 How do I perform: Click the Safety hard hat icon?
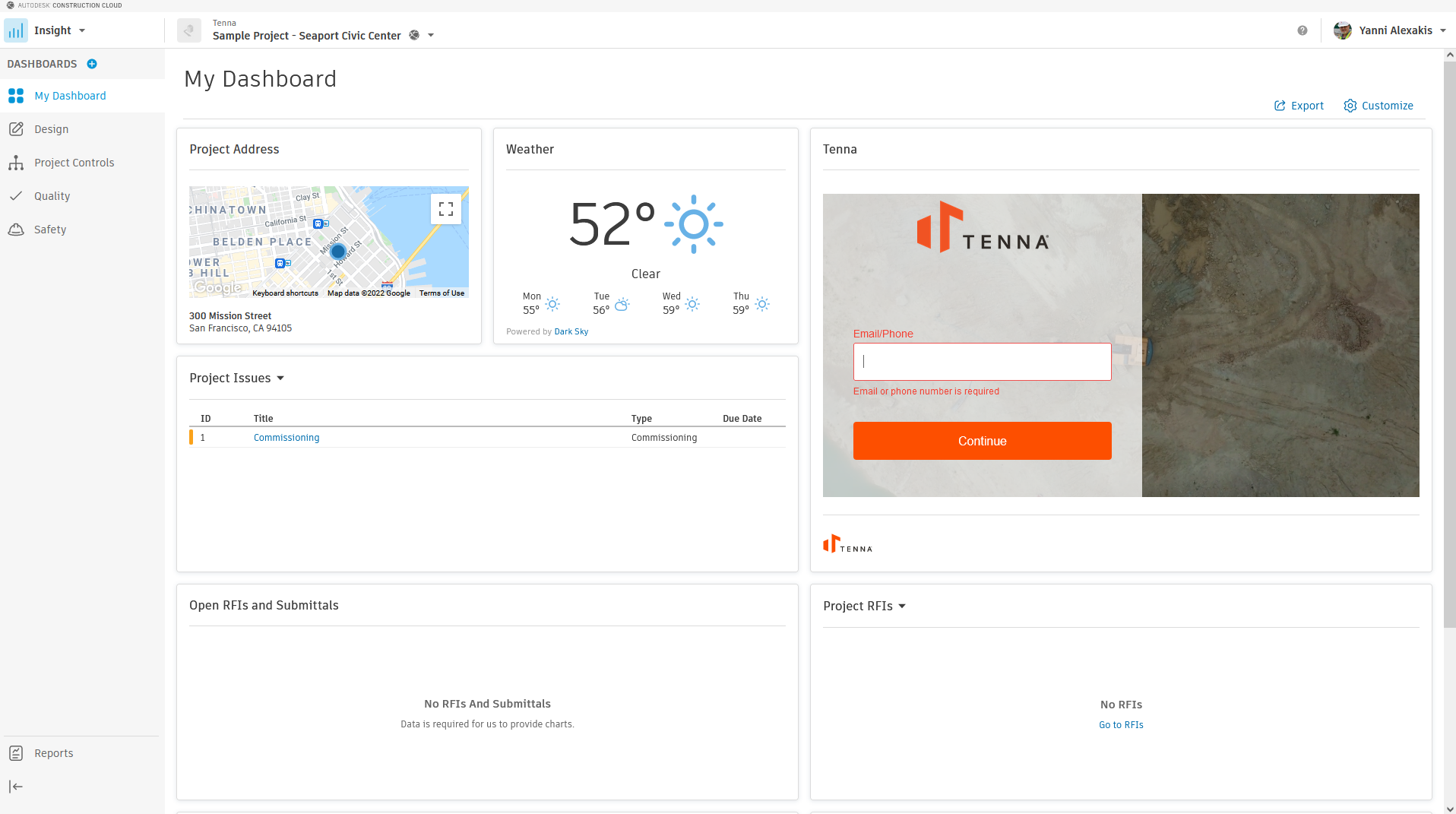point(16,230)
